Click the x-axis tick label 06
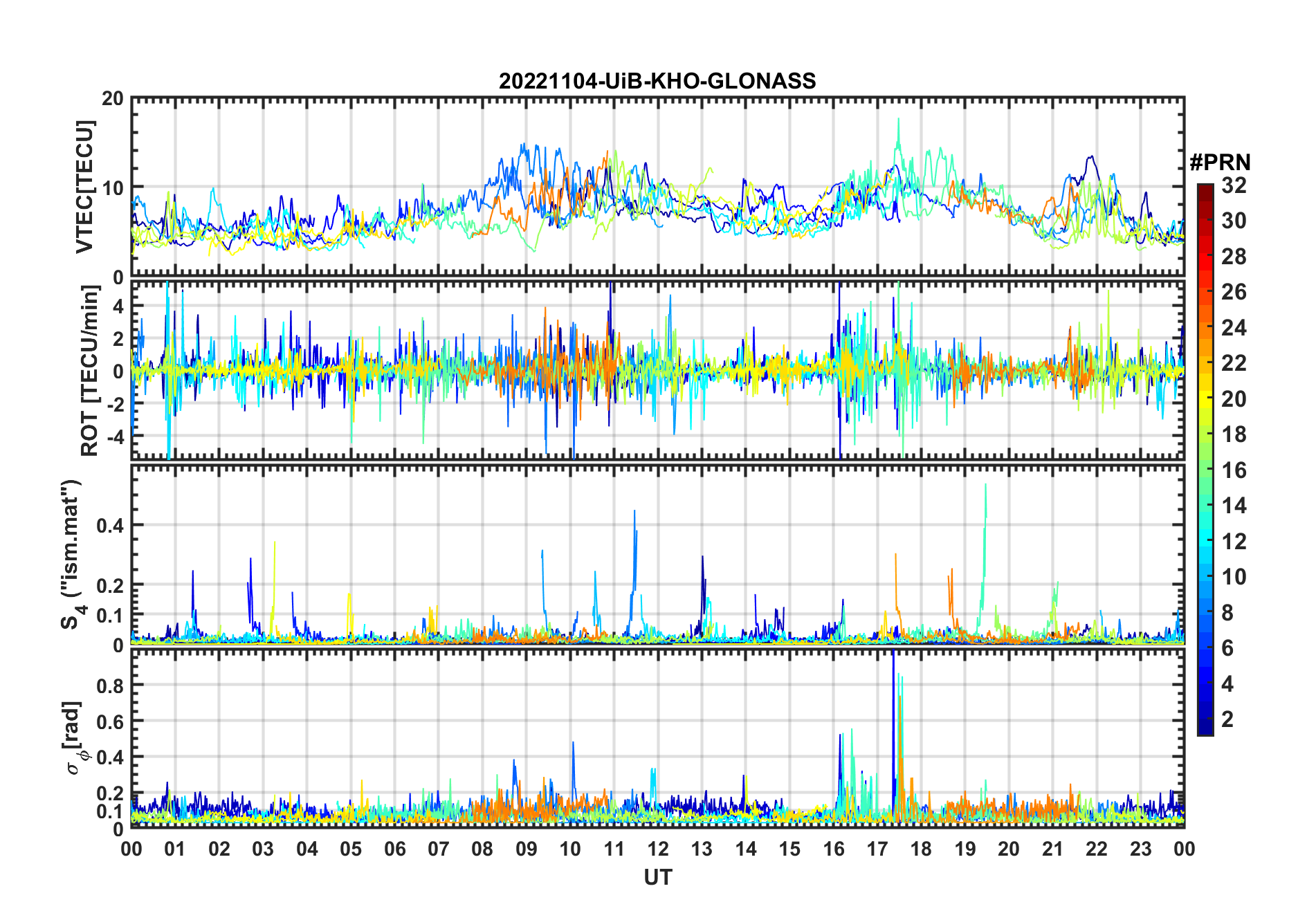Viewport: 1316px width, 920px height. (395, 849)
